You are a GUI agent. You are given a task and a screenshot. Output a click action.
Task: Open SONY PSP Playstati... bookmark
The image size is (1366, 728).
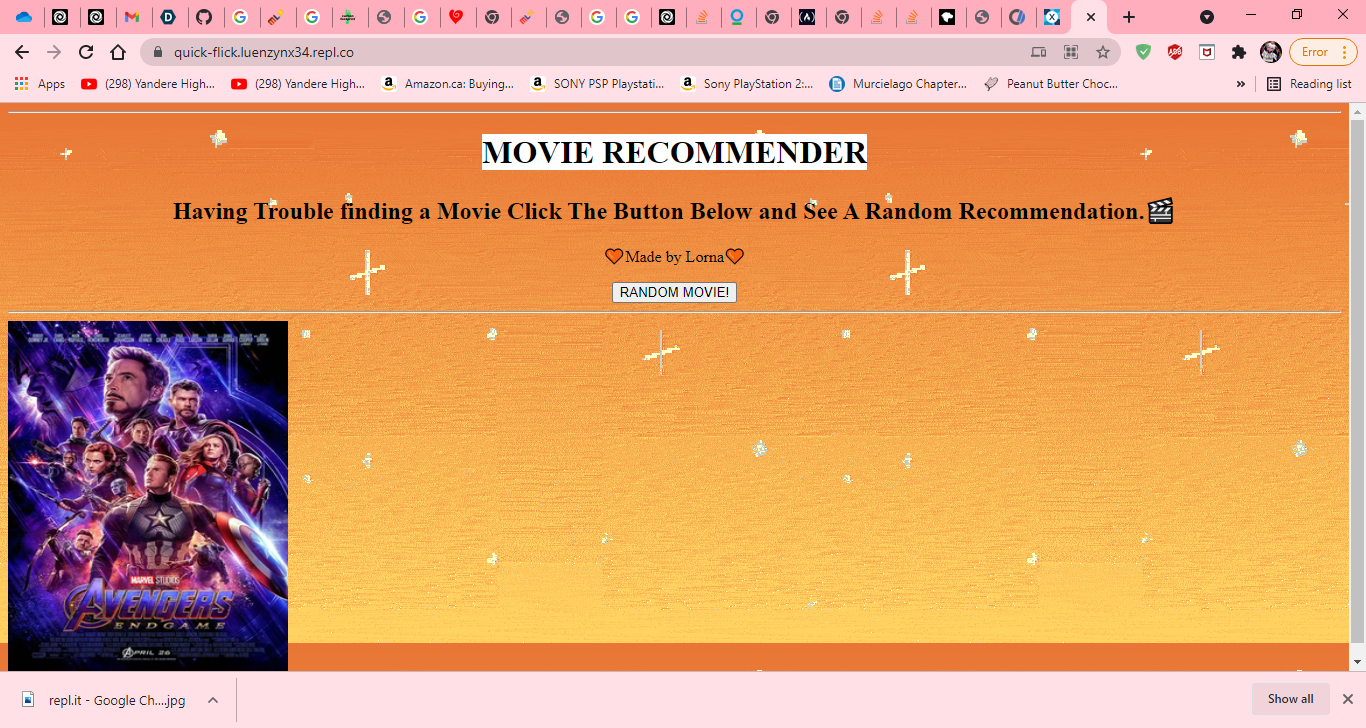[x=597, y=84]
